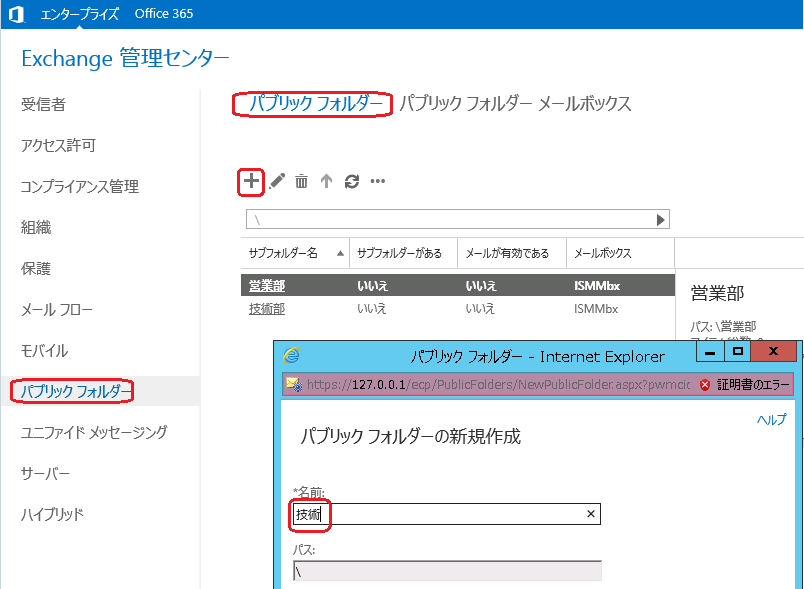This screenshot has width=804, height=589.
Task: Click the certificate error indicator
Action: pyautogui.click(x=744, y=384)
